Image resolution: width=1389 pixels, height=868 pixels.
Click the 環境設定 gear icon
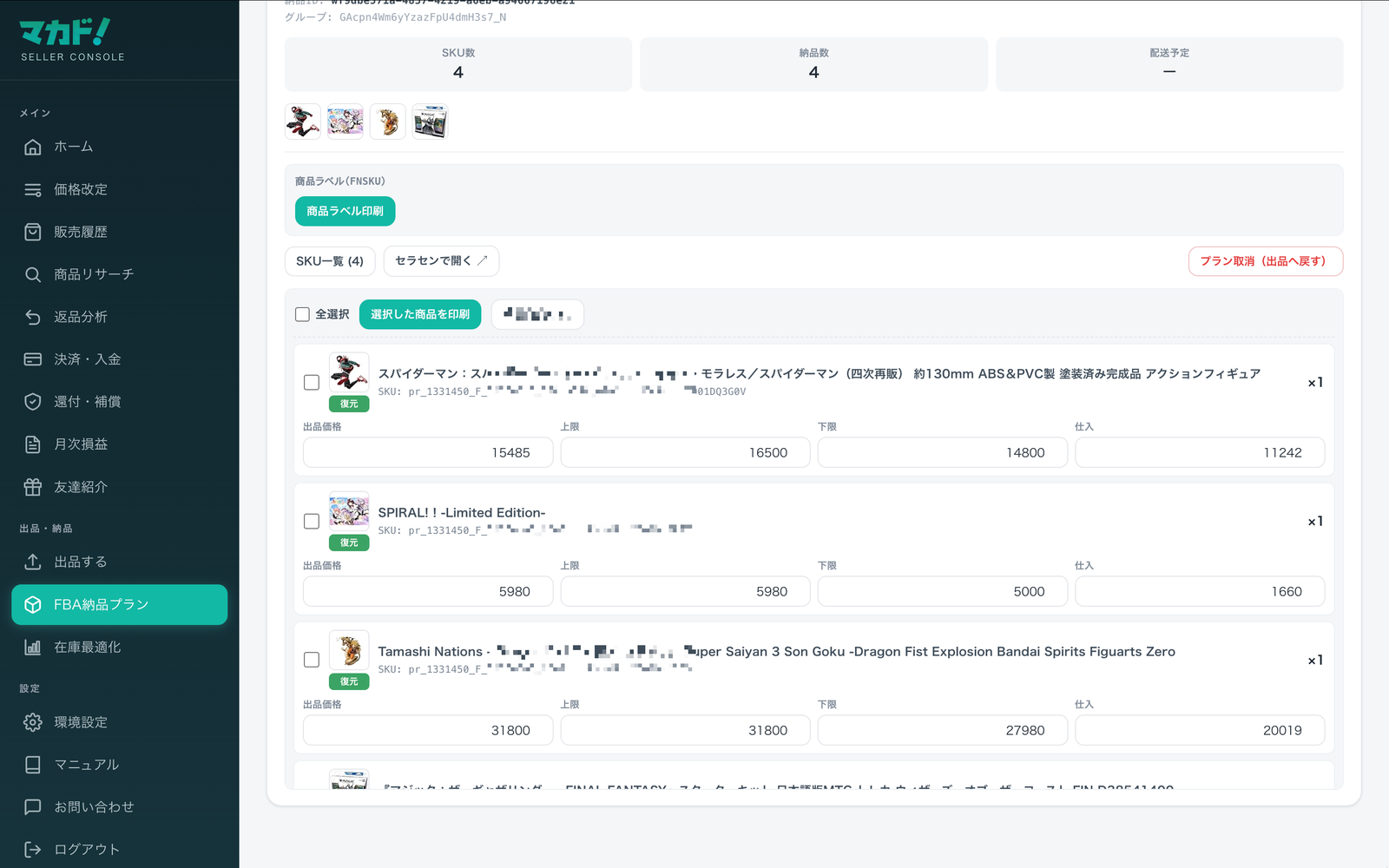pos(33,722)
